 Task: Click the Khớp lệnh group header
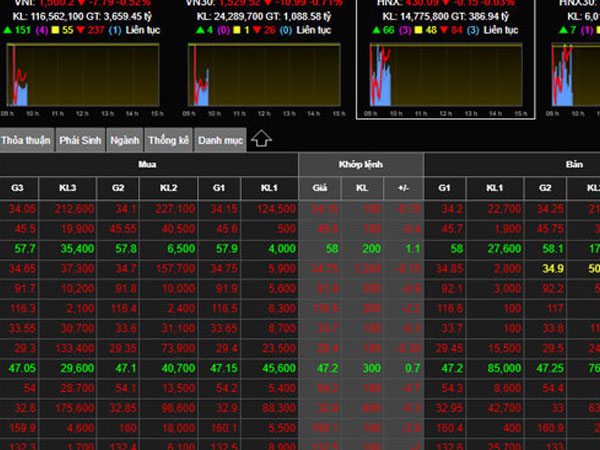coord(360,163)
